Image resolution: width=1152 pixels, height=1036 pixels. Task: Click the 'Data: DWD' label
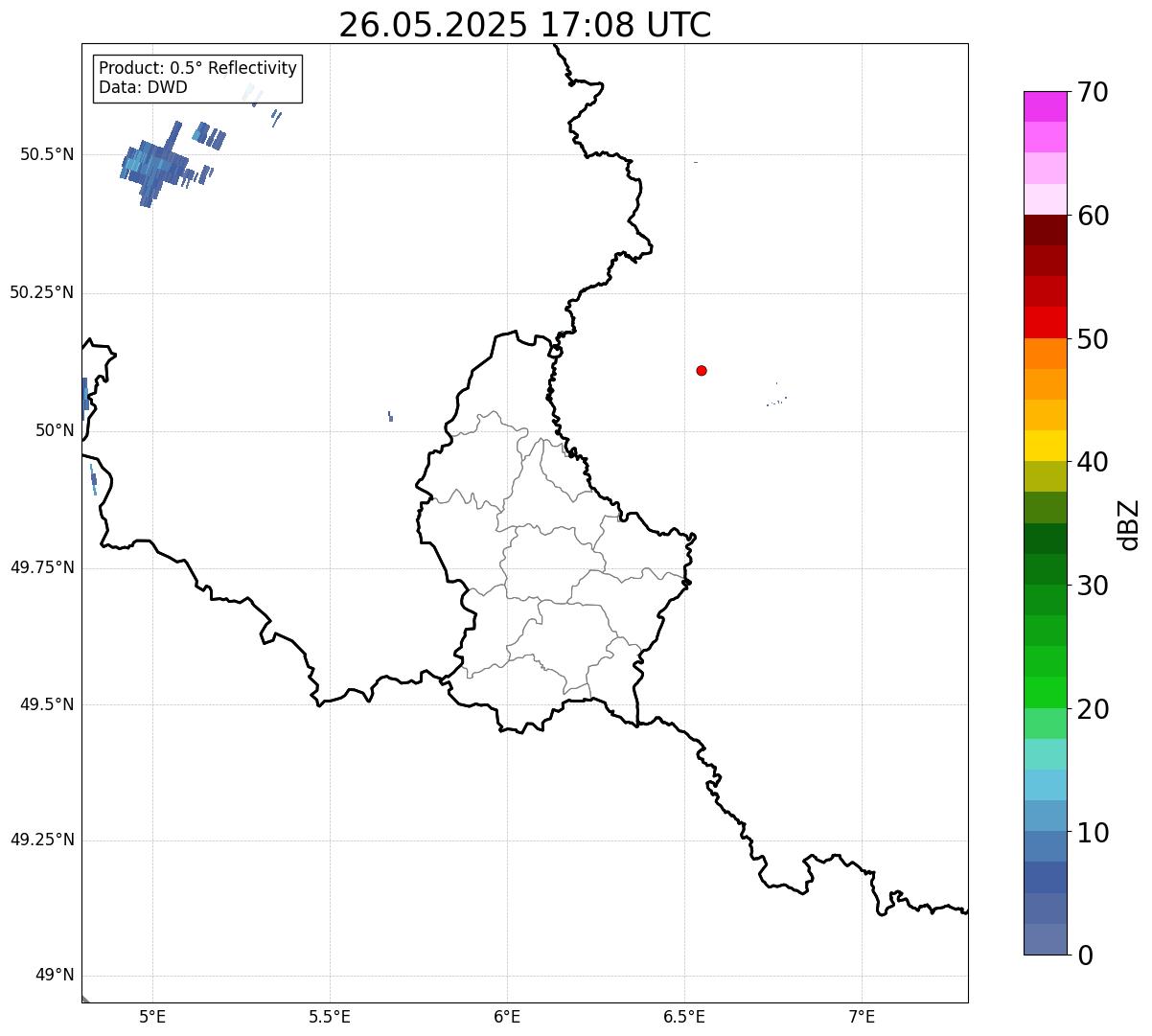click(143, 87)
